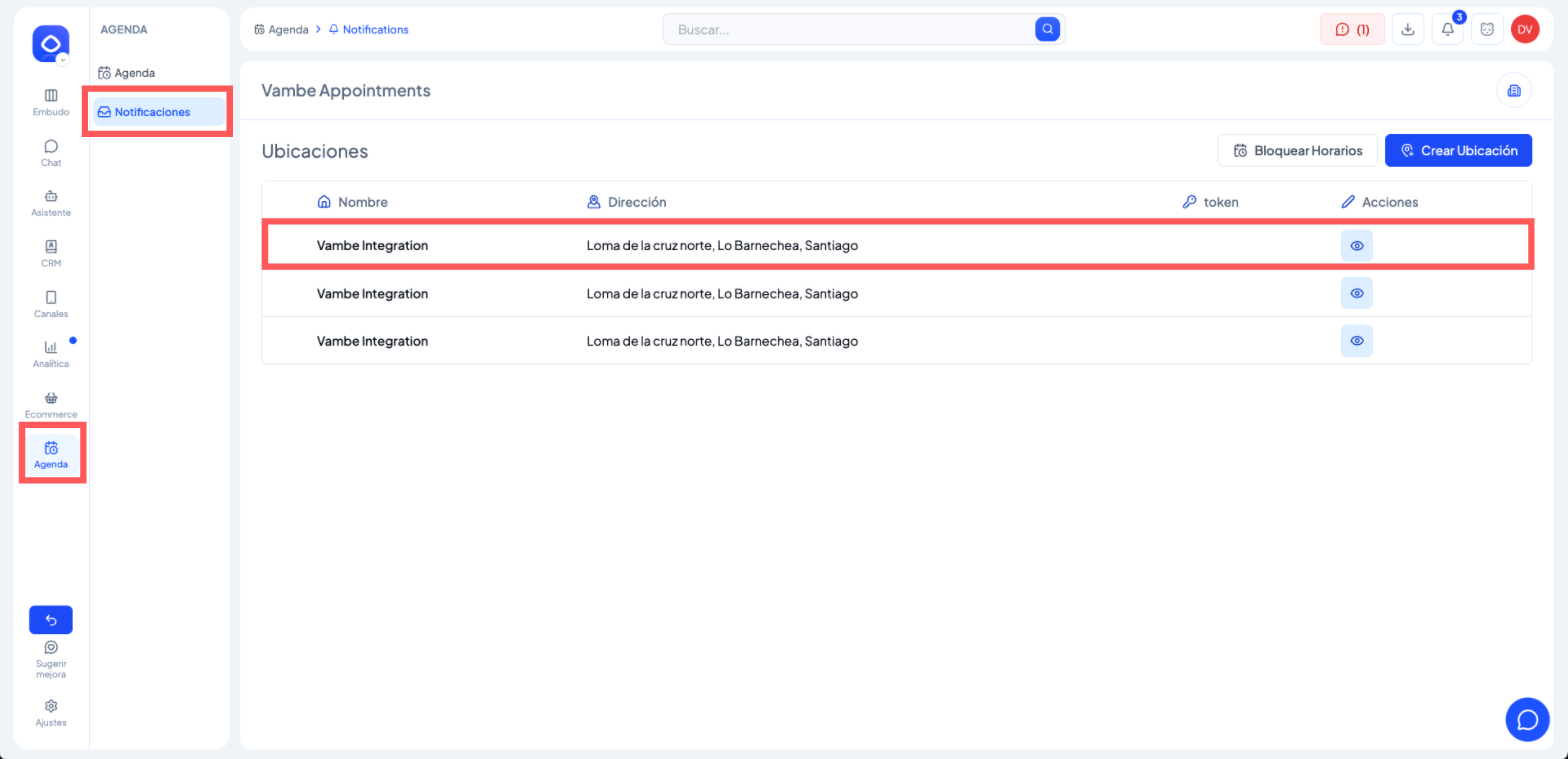Expand the workspace dropdown under the logo
The height and width of the screenshot is (759, 1568).
(63, 60)
